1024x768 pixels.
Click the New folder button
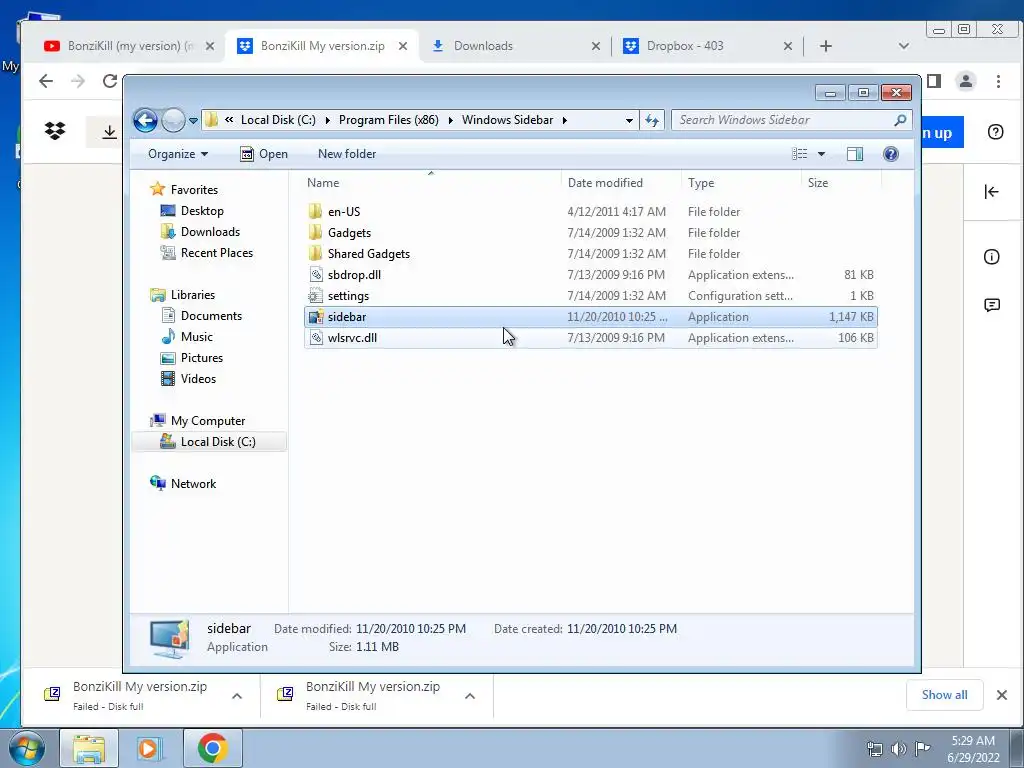(x=347, y=154)
